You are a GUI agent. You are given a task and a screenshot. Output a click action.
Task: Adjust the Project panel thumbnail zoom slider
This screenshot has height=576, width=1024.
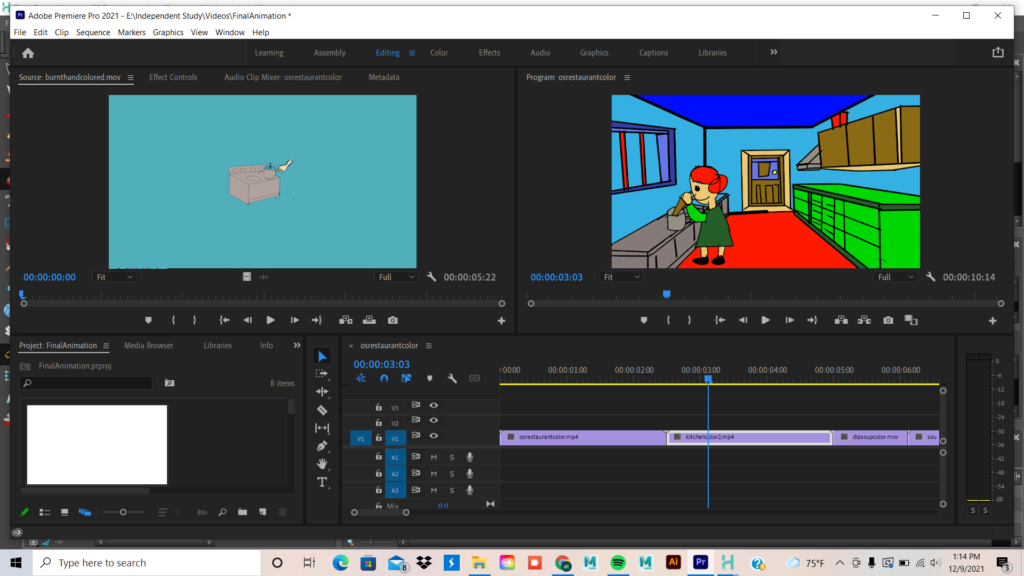(124, 512)
